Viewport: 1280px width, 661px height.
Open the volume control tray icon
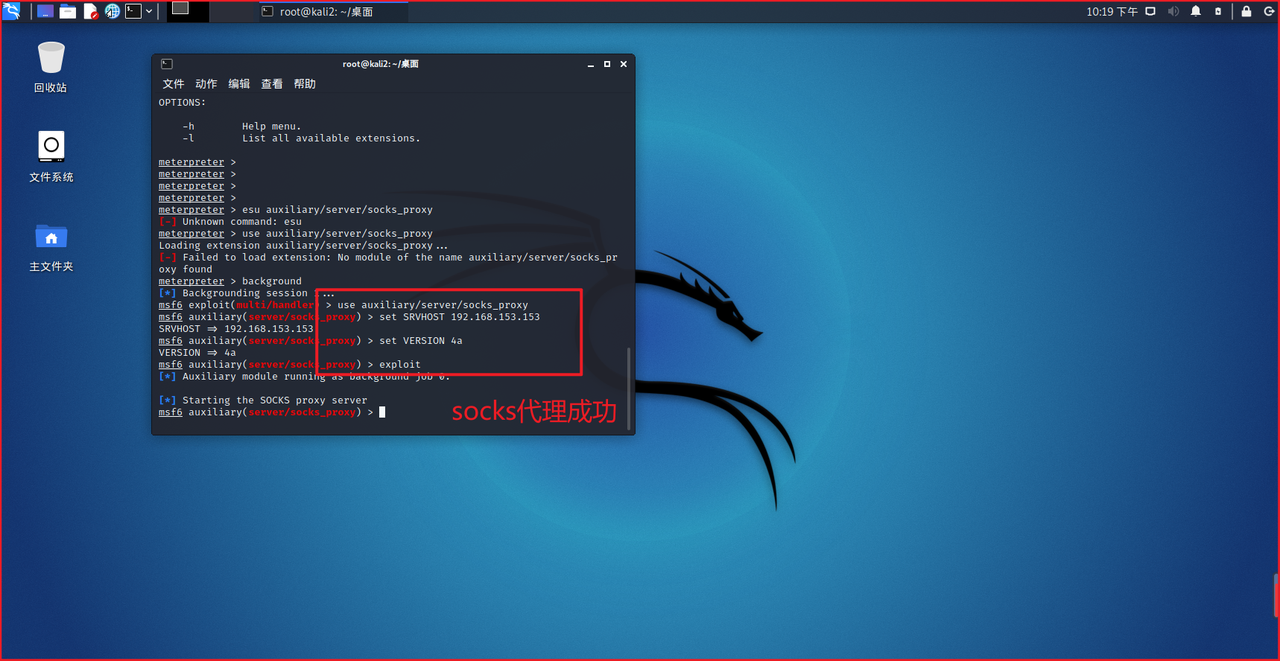point(1173,11)
